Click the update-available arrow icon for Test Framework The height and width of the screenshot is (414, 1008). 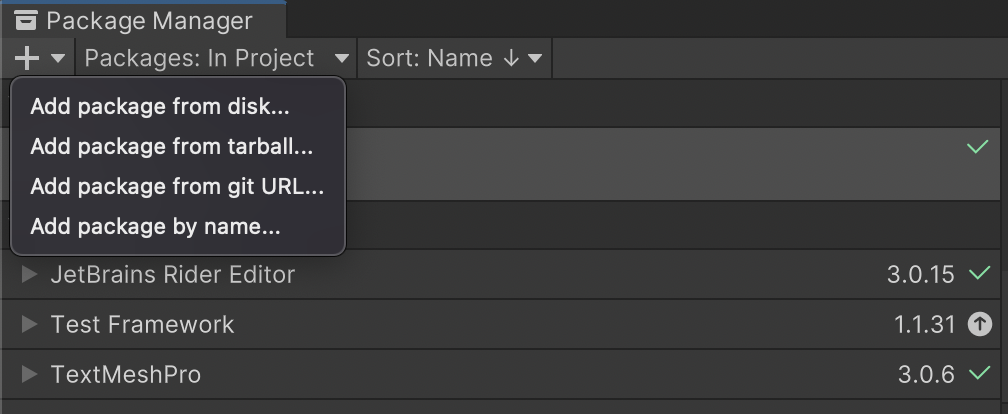tap(980, 324)
